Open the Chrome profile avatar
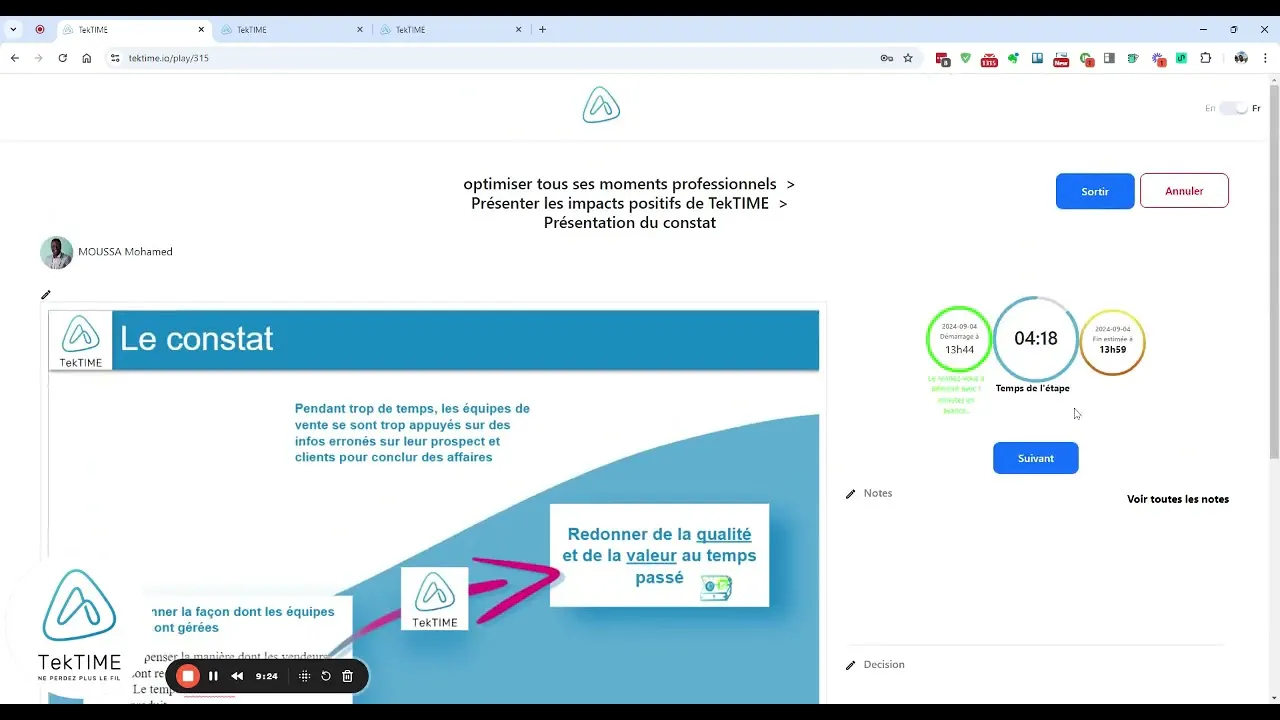1280x720 pixels. 1241,58
